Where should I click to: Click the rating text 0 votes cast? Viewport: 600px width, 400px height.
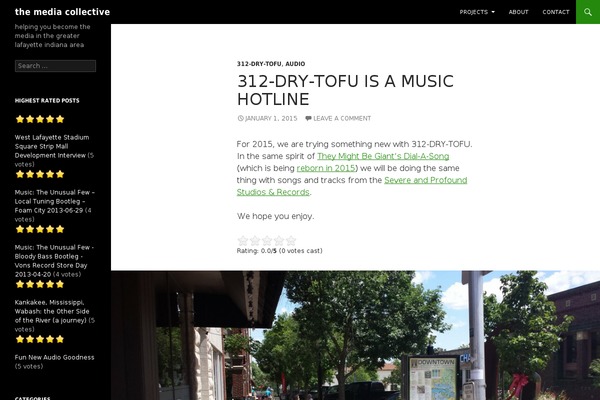pyautogui.click(x=301, y=251)
